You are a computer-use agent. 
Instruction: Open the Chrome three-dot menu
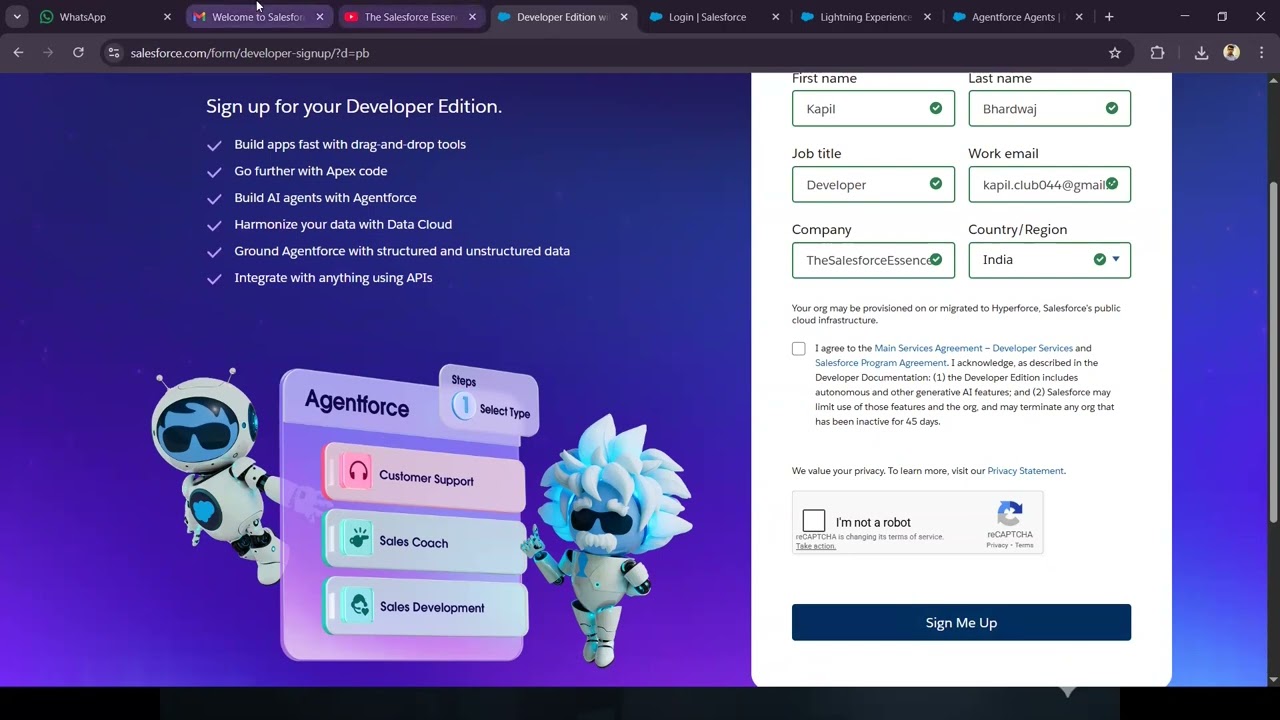pos(1260,53)
